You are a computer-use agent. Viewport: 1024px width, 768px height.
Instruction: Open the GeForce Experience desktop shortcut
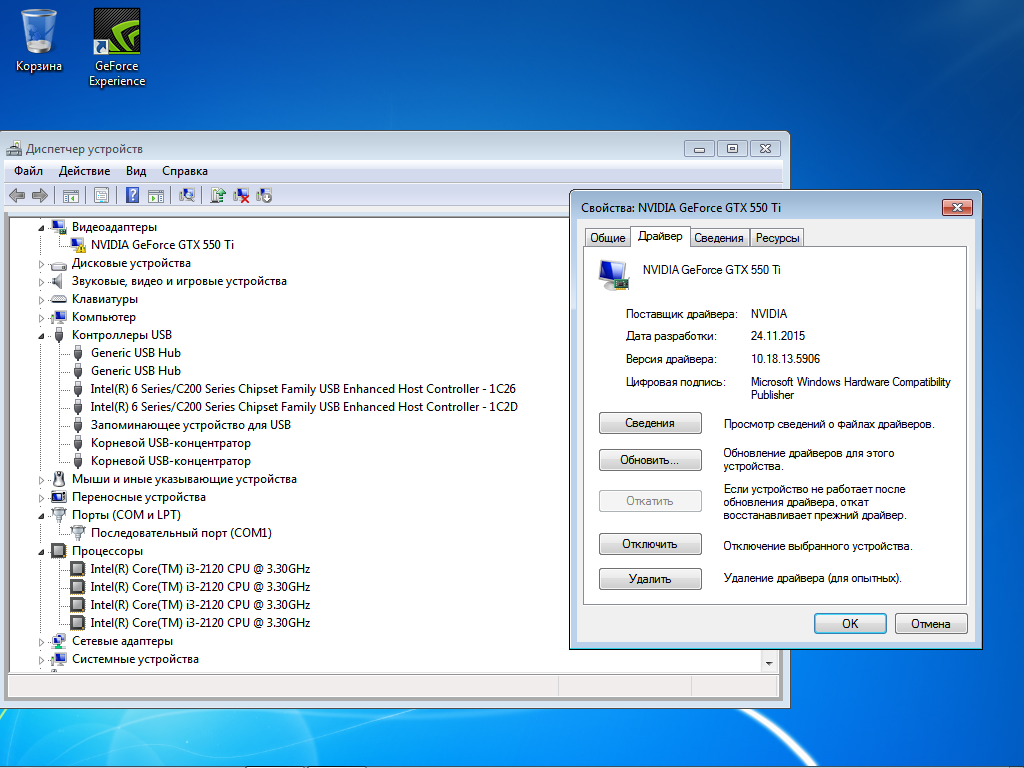117,48
